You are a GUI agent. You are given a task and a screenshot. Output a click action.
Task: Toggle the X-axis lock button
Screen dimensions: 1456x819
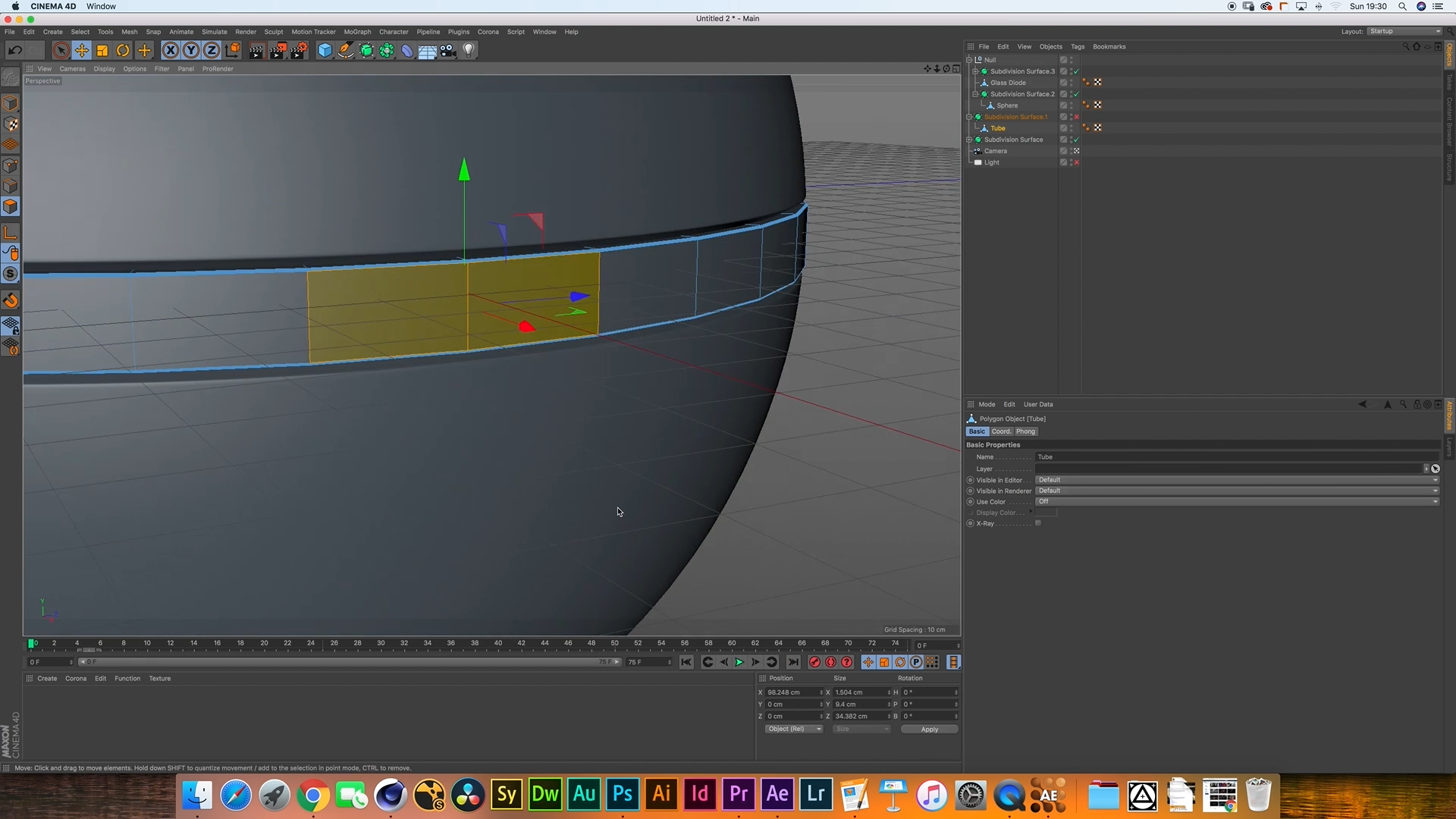[171, 51]
